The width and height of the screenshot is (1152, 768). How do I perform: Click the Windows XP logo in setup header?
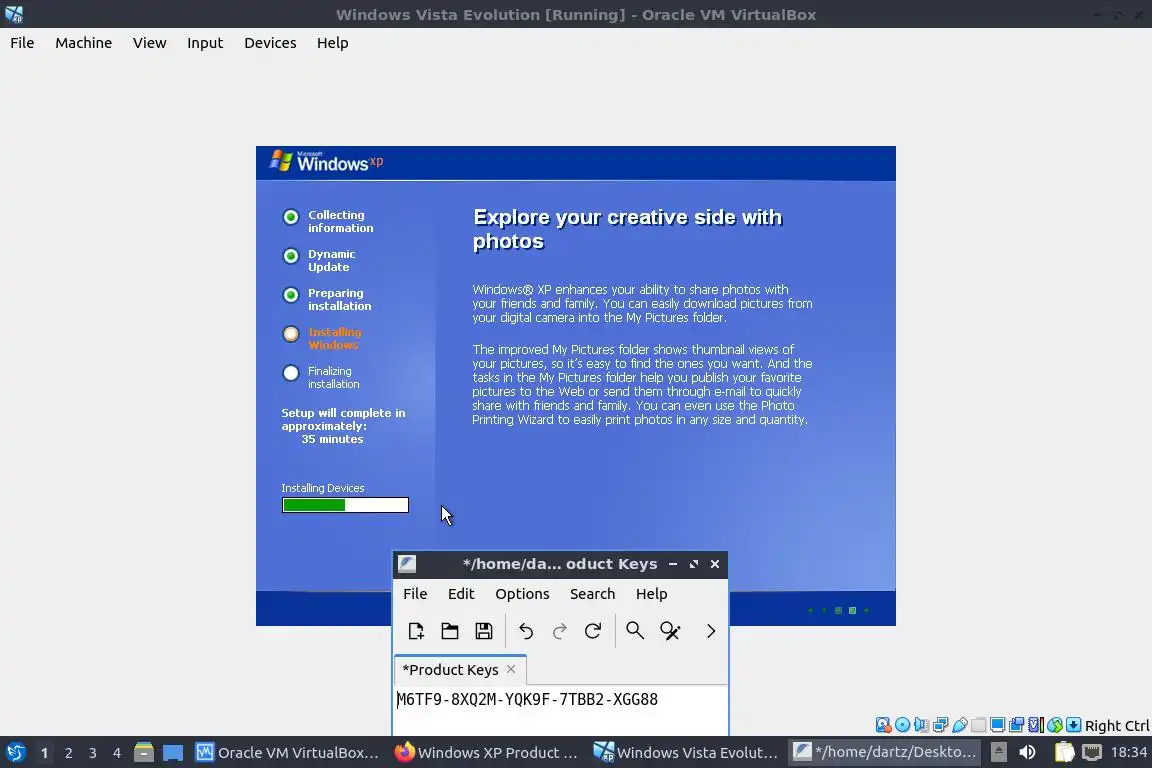pyautogui.click(x=326, y=162)
